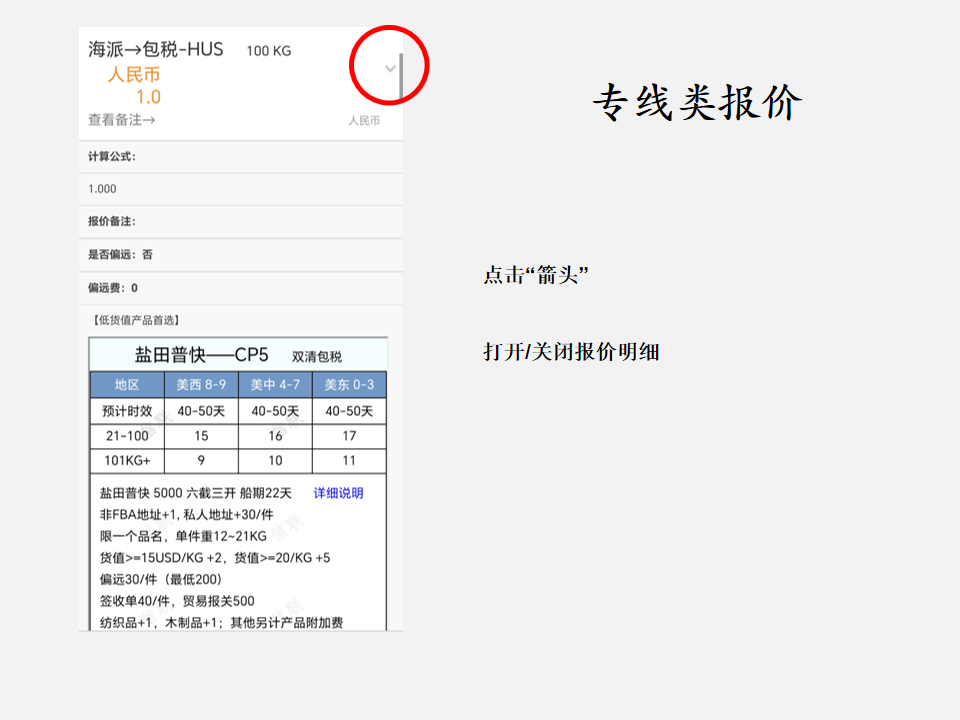Open the 查看备注→ link
The image size is (960, 720).
121,120
